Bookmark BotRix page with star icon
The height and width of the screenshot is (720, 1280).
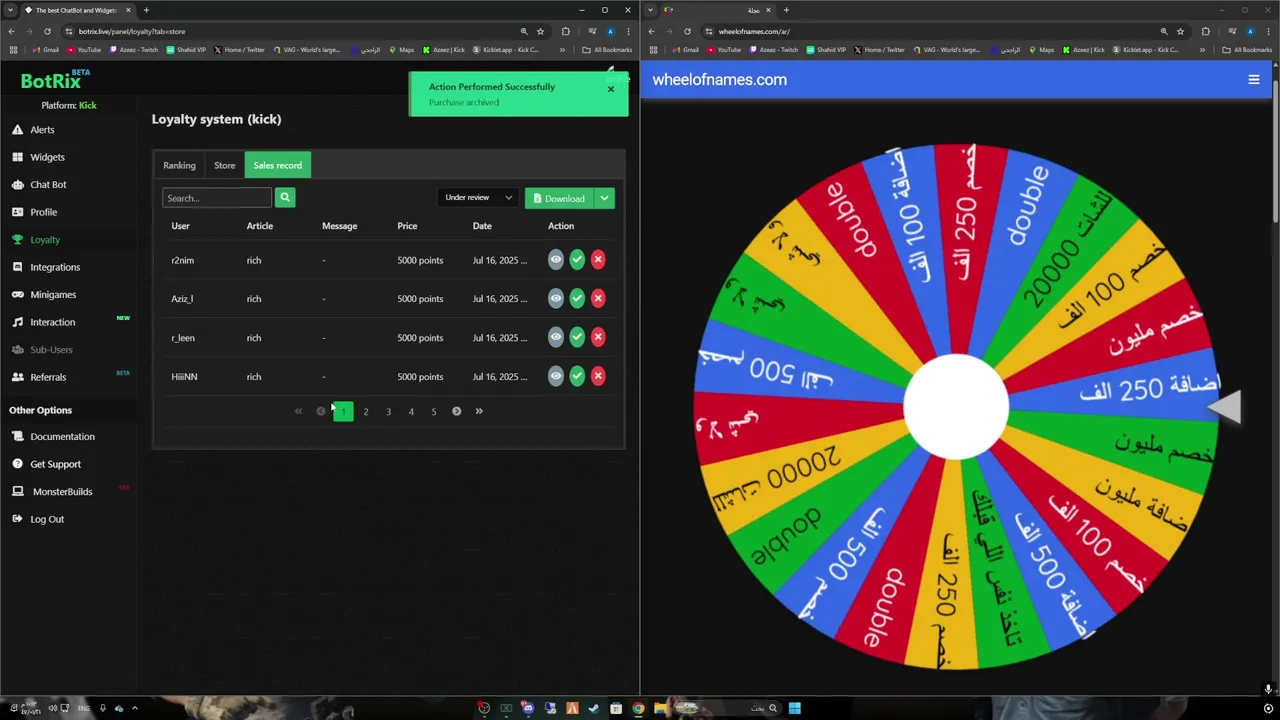[540, 31]
